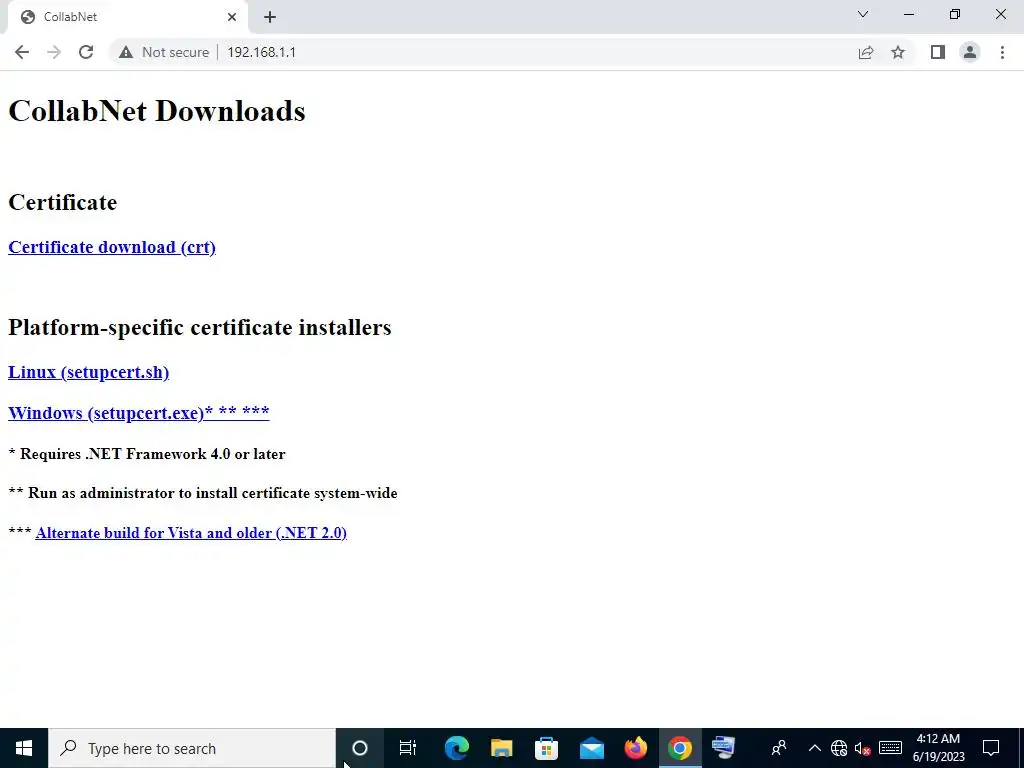Screen dimensions: 1024x768
Task: Open the browser side panel
Action: tap(938, 52)
